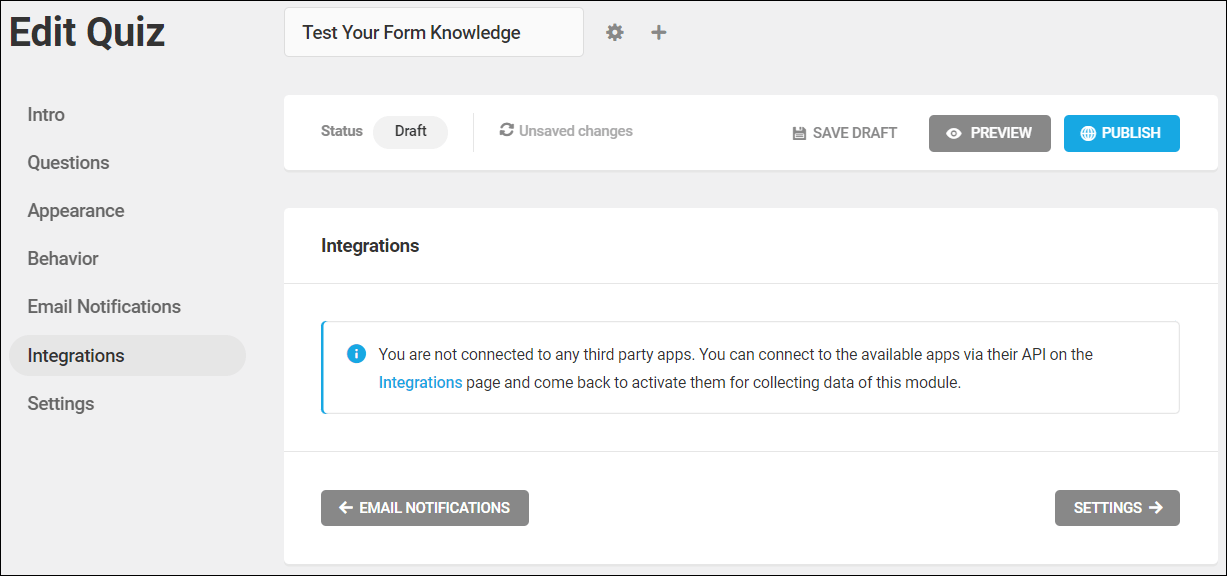Viewport: 1227px width, 576px height.
Task: Follow the Integrations page link
Action: [x=420, y=382]
